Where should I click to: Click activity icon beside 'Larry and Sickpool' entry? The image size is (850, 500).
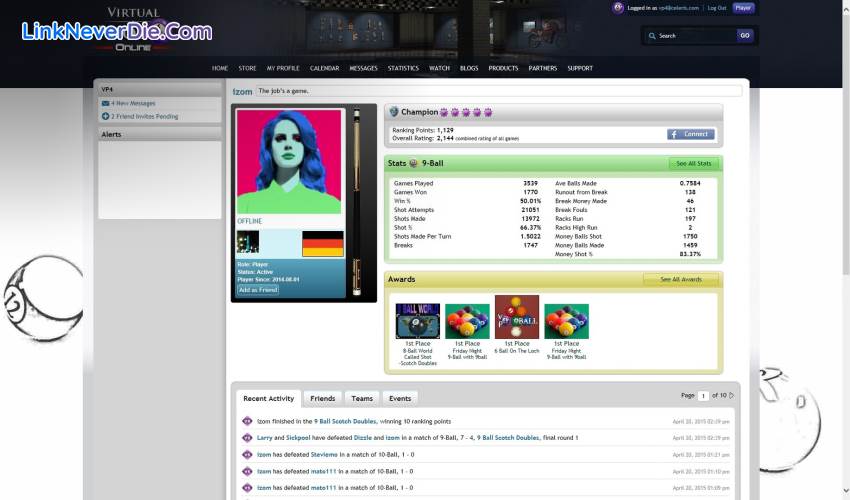click(x=247, y=438)
